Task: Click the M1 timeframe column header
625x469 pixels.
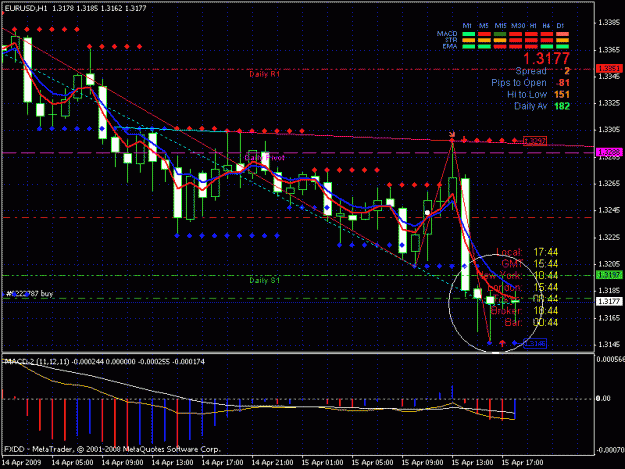Action: [467, 26]
